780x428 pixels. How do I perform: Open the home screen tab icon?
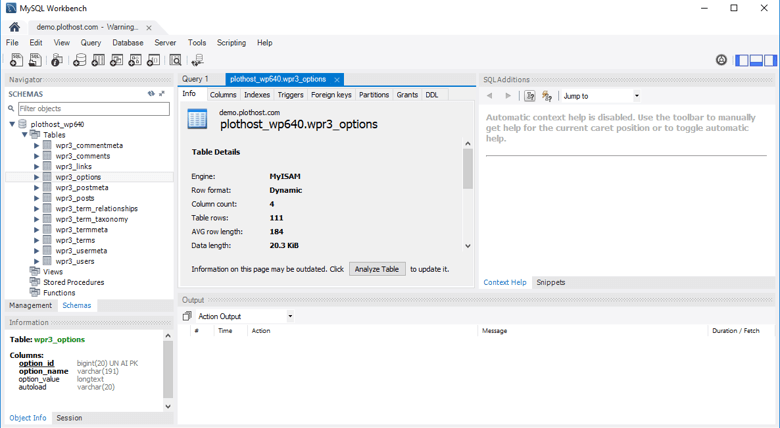click(x=14, y=27)
